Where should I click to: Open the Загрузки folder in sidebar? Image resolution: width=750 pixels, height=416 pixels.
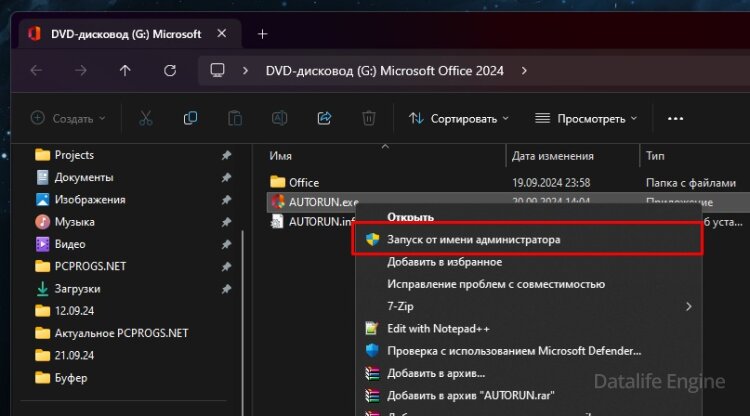coord(77,288)
